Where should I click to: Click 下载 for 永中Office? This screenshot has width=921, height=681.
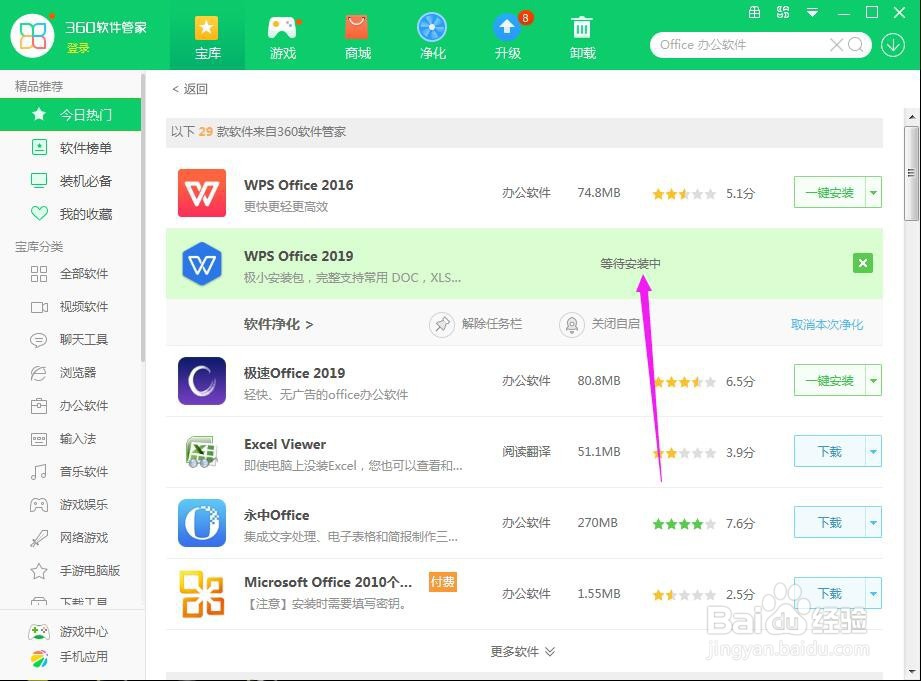[829, 522]
